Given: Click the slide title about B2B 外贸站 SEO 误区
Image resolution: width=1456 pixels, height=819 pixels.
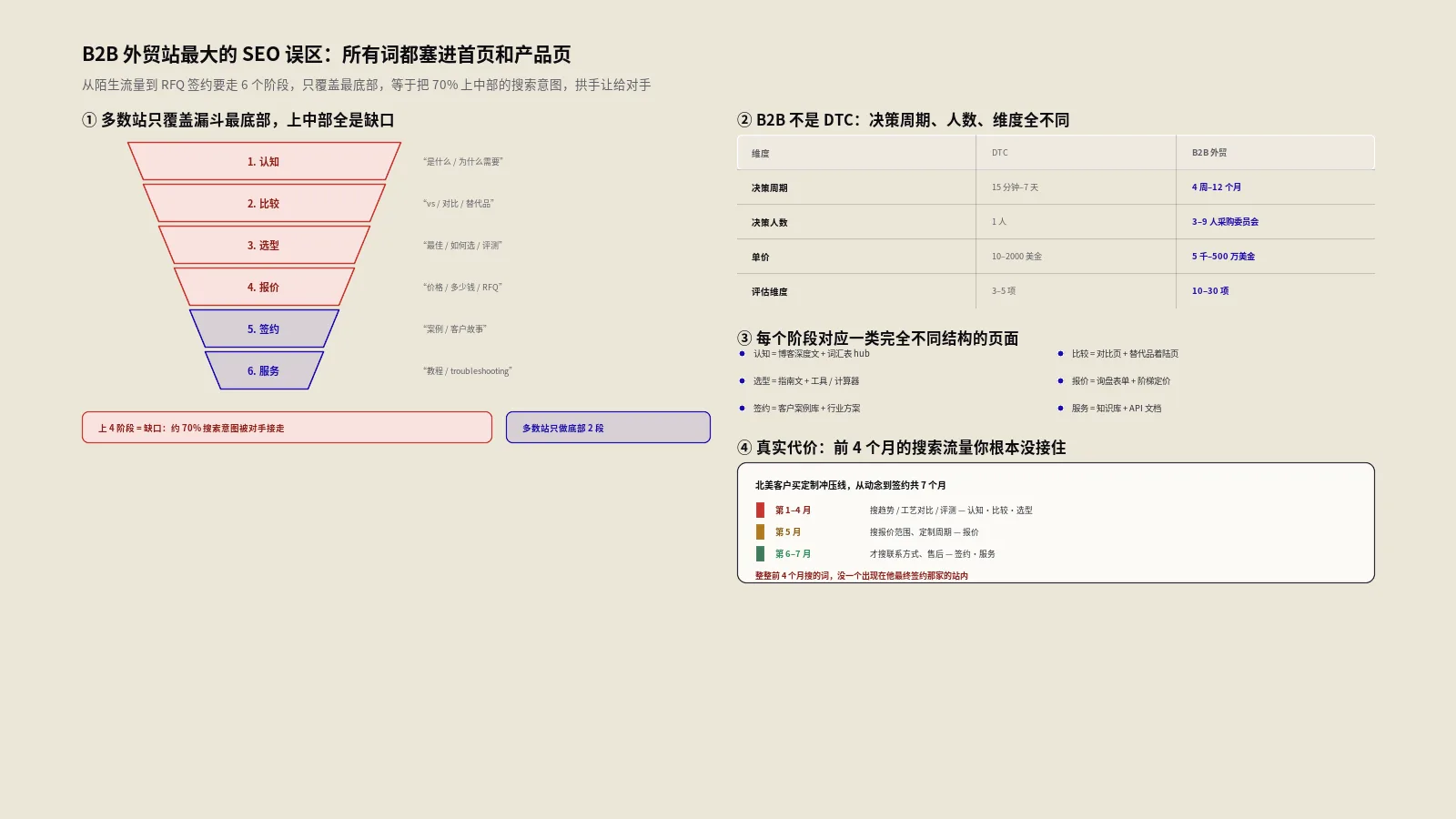Looking at the screenshot, I should (x=327, y=55).
